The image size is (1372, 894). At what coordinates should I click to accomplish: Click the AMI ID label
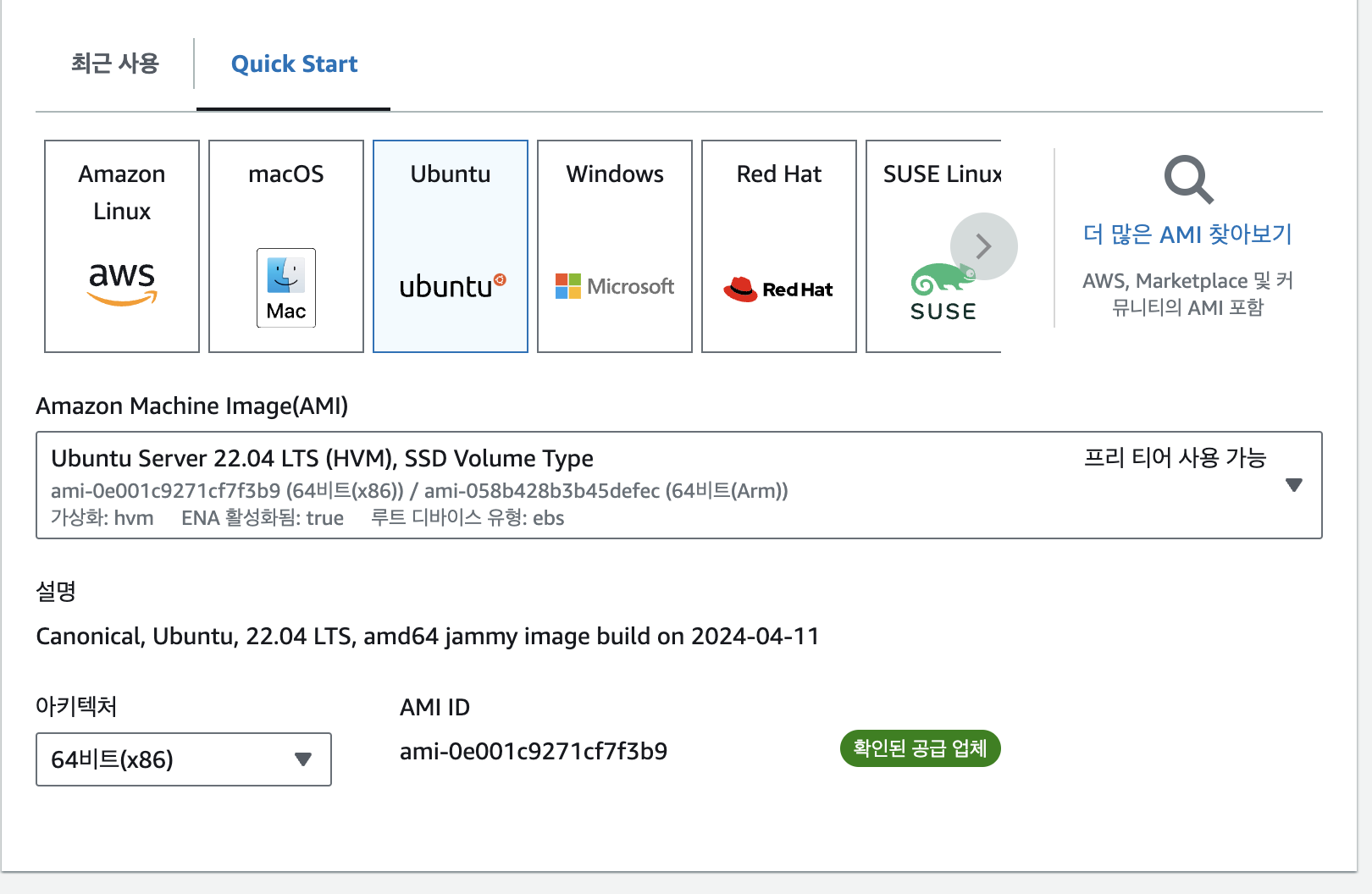tap(434, 707)
